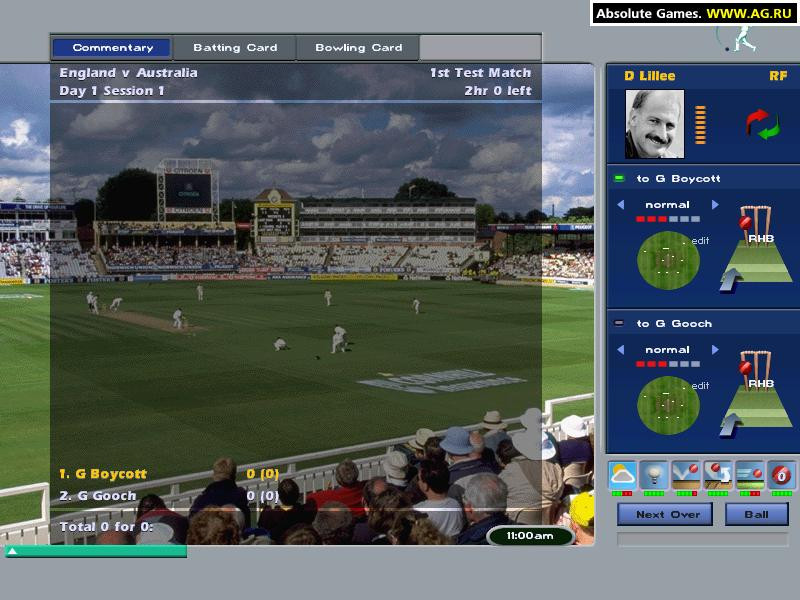Click the white triangle marker on progress bar
Screen dimensions: 800x600
pyautogui.click(x=13, y=551)
